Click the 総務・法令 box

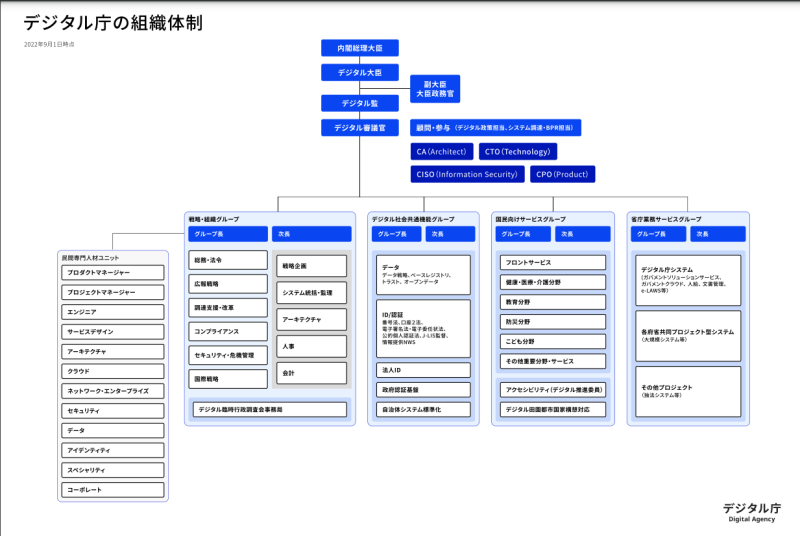click(228, 260)
